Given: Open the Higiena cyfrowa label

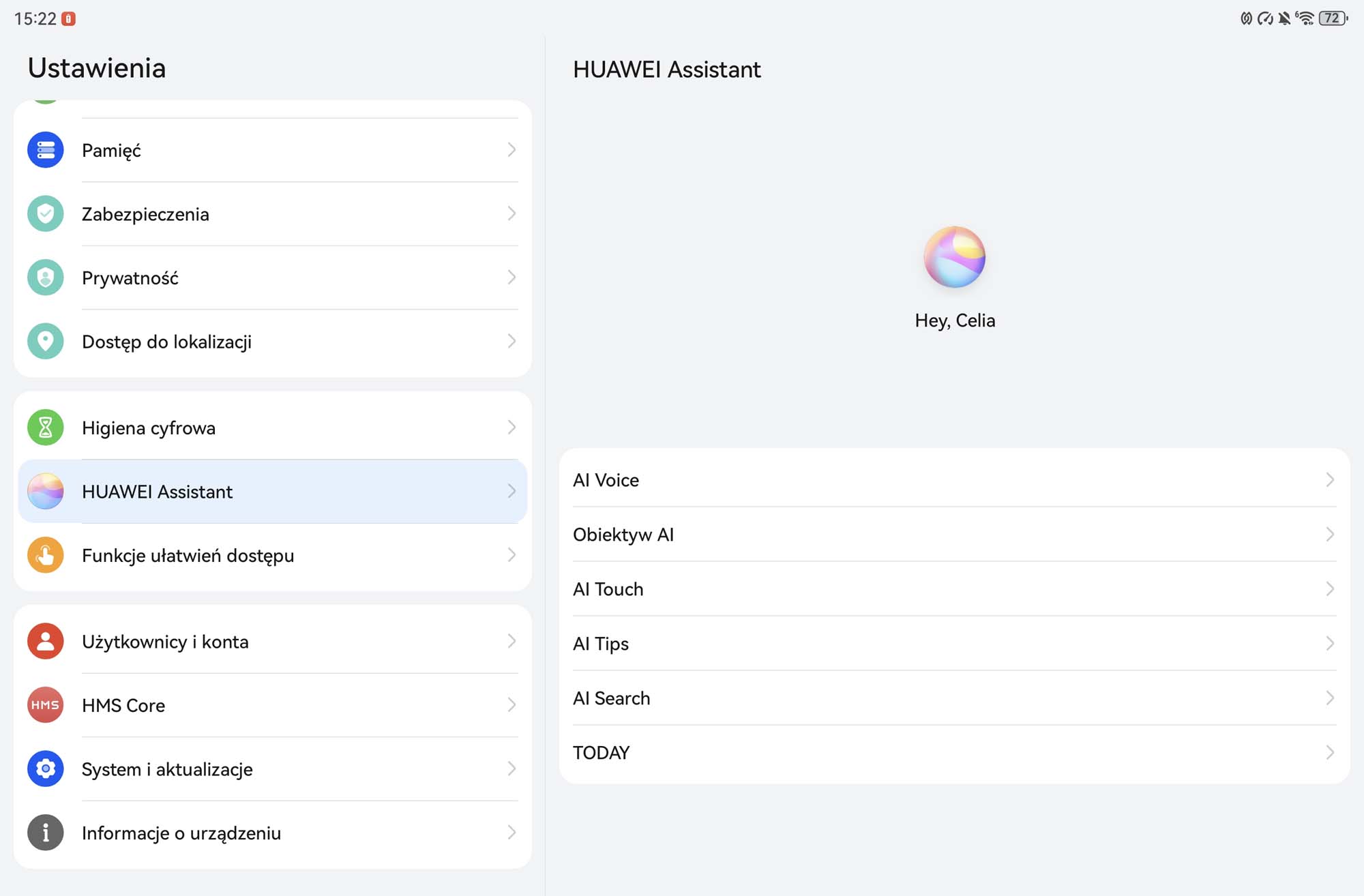Looking at the screenshot, I should [x=149, y=428].
